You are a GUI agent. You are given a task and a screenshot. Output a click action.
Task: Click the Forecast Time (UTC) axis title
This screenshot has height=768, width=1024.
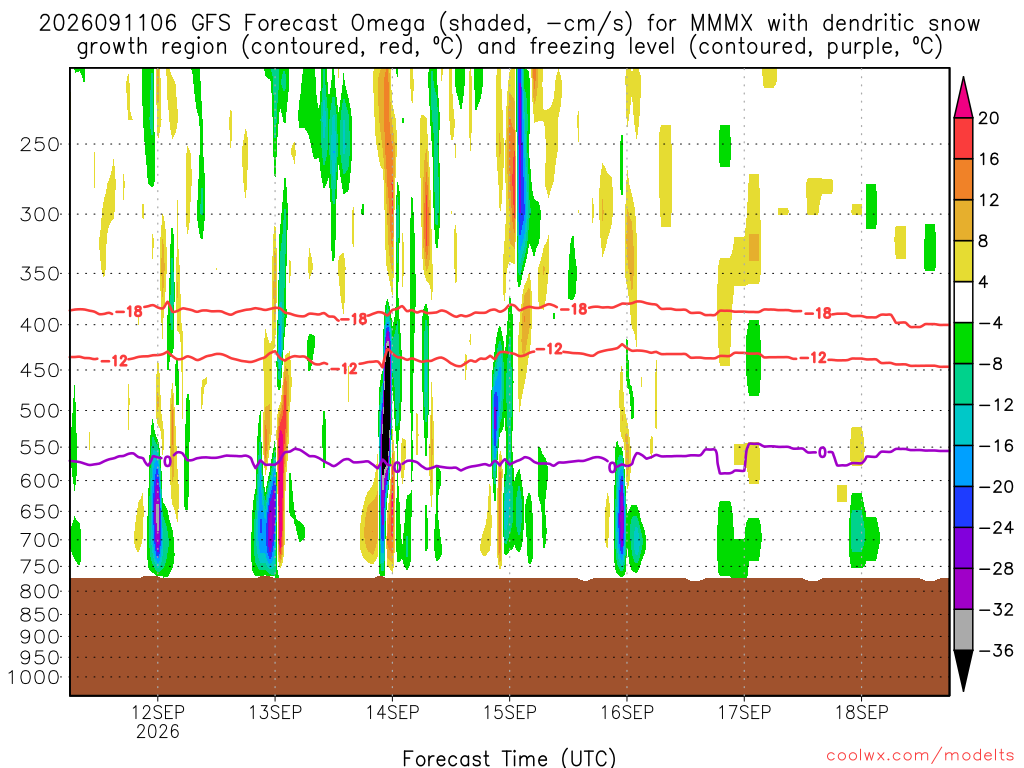tap(509, 758)
